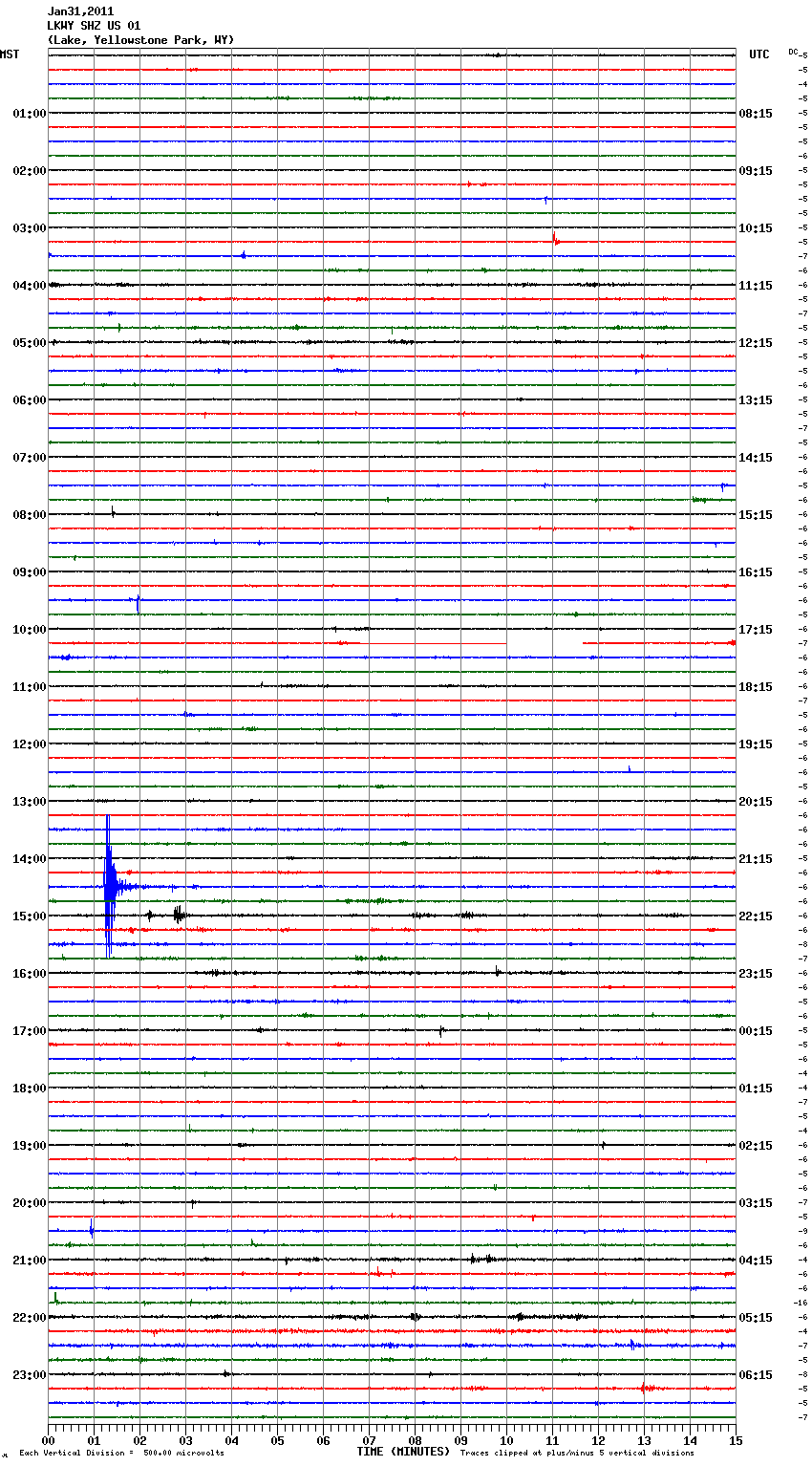The width and height of the screenshot is (812, 1466).
Task: Select the 20:00 MST row label
Action: 30,1203
